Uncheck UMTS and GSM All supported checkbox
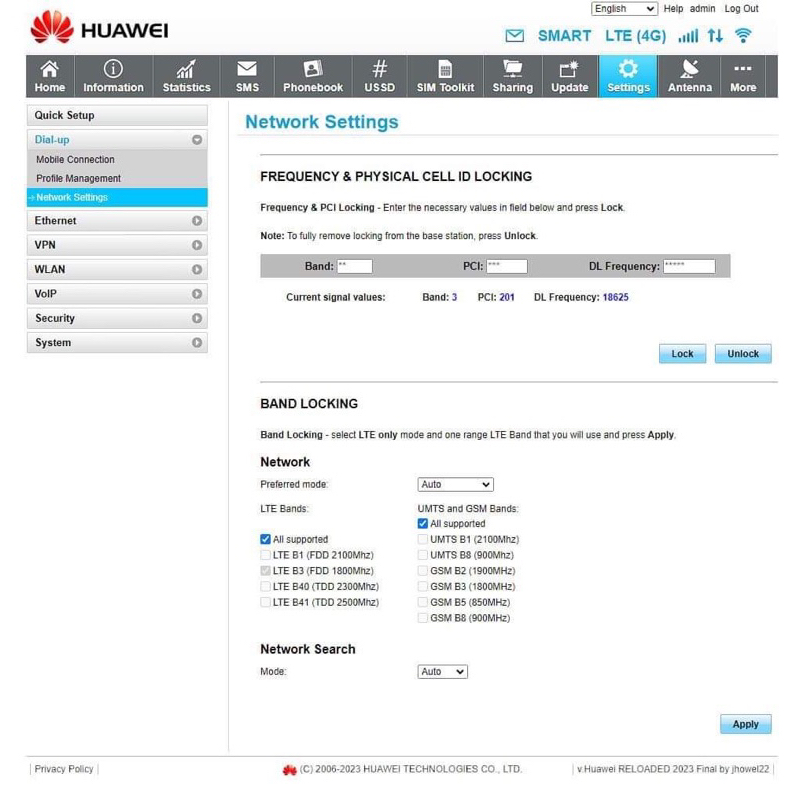Image resolution: width=800 pixels, height=800 pixels. [423, 523]
